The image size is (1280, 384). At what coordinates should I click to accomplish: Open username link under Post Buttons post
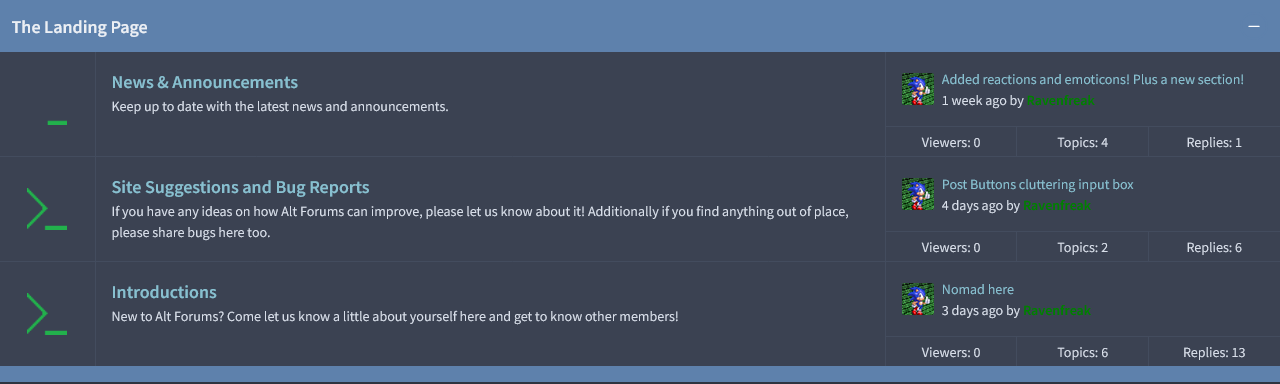(x=1057, y=206)
